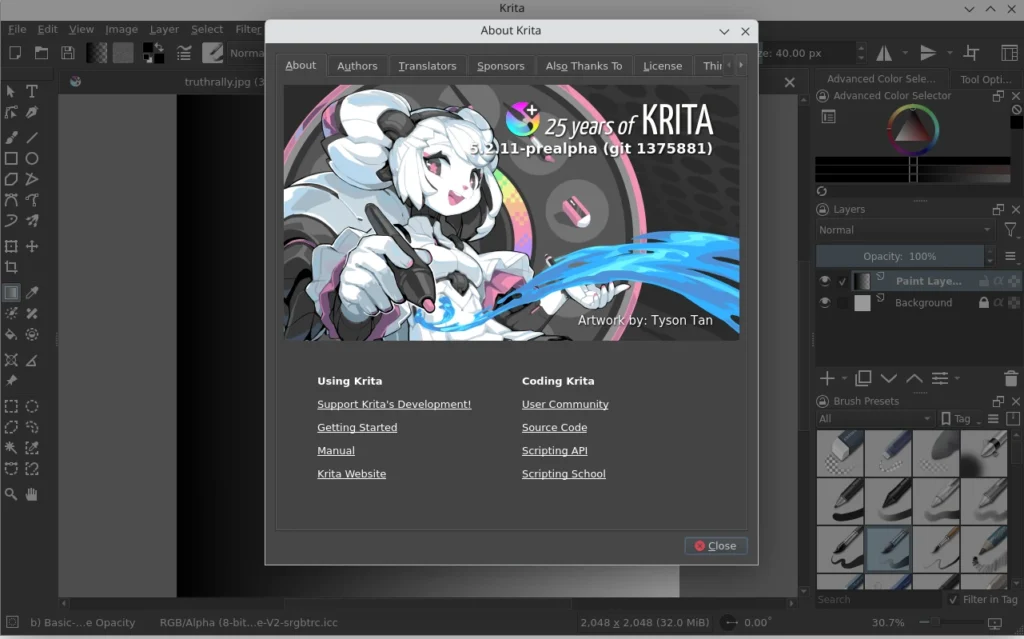Toggle lock on the Paint Layer
This screenshot has height=639, width=1024.
click(x=983, y=281)
